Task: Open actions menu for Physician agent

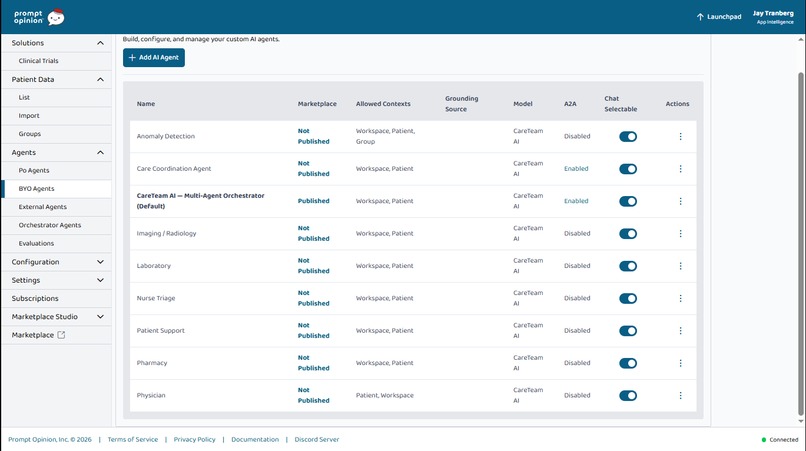Action: [680, 395]
